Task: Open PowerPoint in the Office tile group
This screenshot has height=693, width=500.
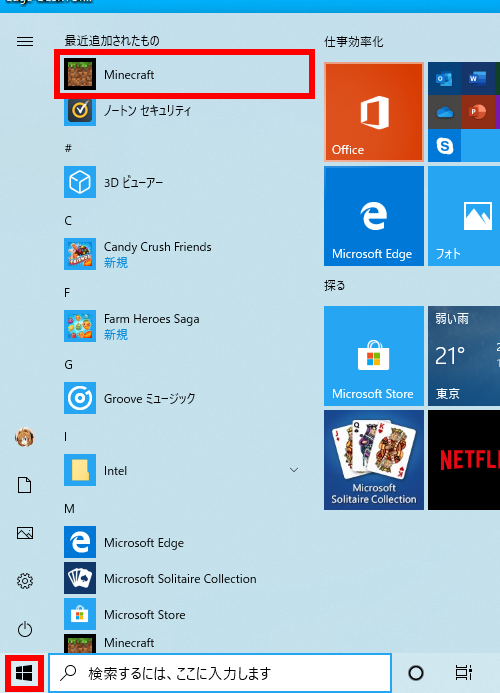Action: tap(477, 112)
